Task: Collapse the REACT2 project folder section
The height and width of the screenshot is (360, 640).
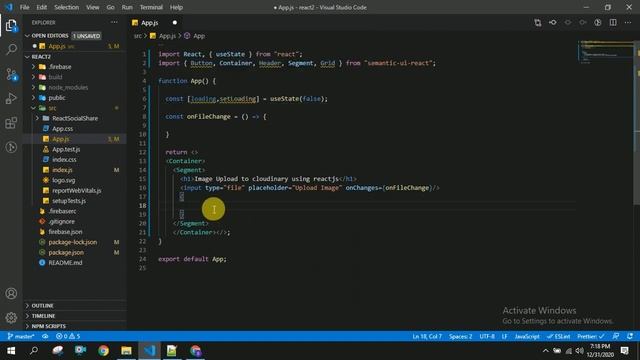Action: coord(27,57)
